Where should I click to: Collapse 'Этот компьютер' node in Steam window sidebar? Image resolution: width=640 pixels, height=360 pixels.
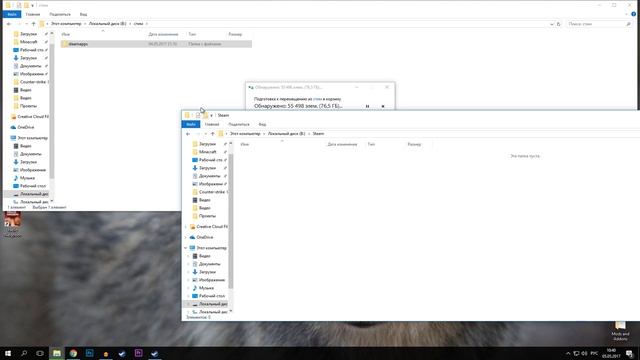(186, 248)
